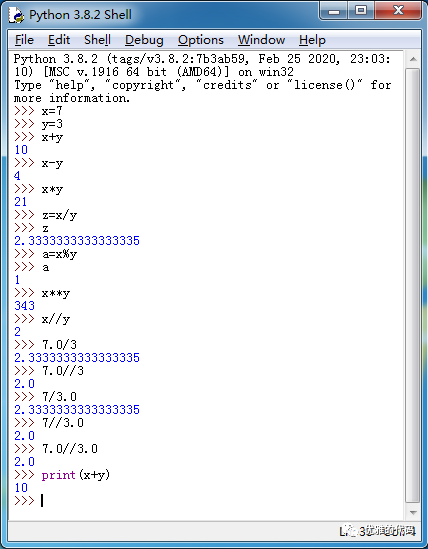This screenshot has width=428, height=549.
Task: Close the Python 3.8.2 Shell window
Action: (398, 11)
